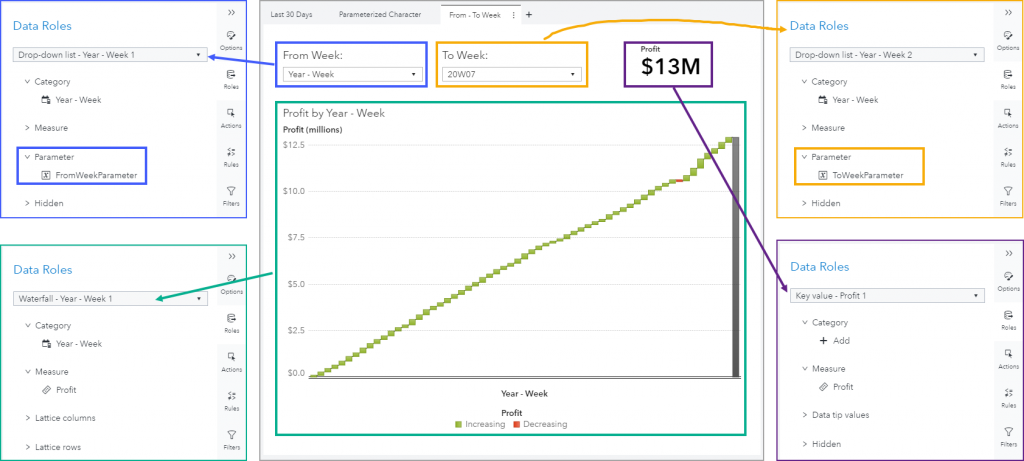Click Add under Category in Key value panel
Screen dimensions: 1024x461
[836, 341]
